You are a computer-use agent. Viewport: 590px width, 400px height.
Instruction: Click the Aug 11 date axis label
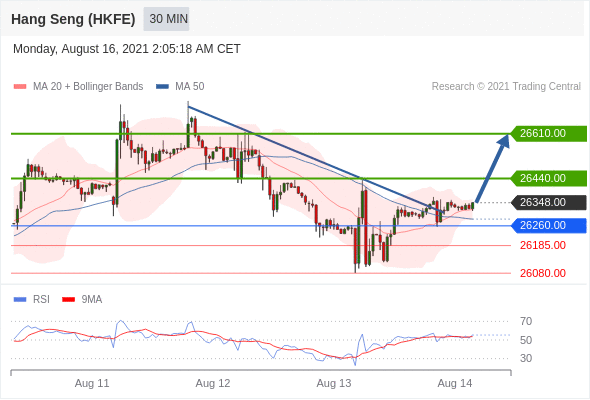click(x=92, y=383)
